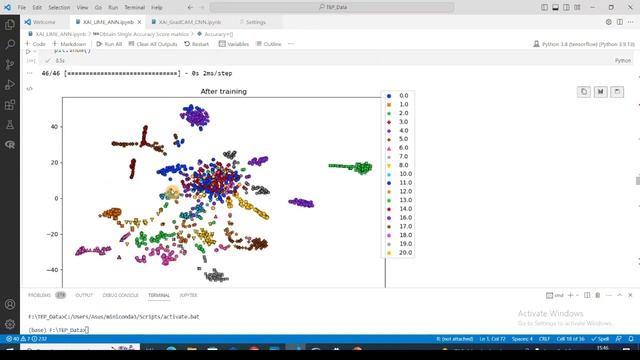Open the Search view in activity bar

(x=10, y=44)
